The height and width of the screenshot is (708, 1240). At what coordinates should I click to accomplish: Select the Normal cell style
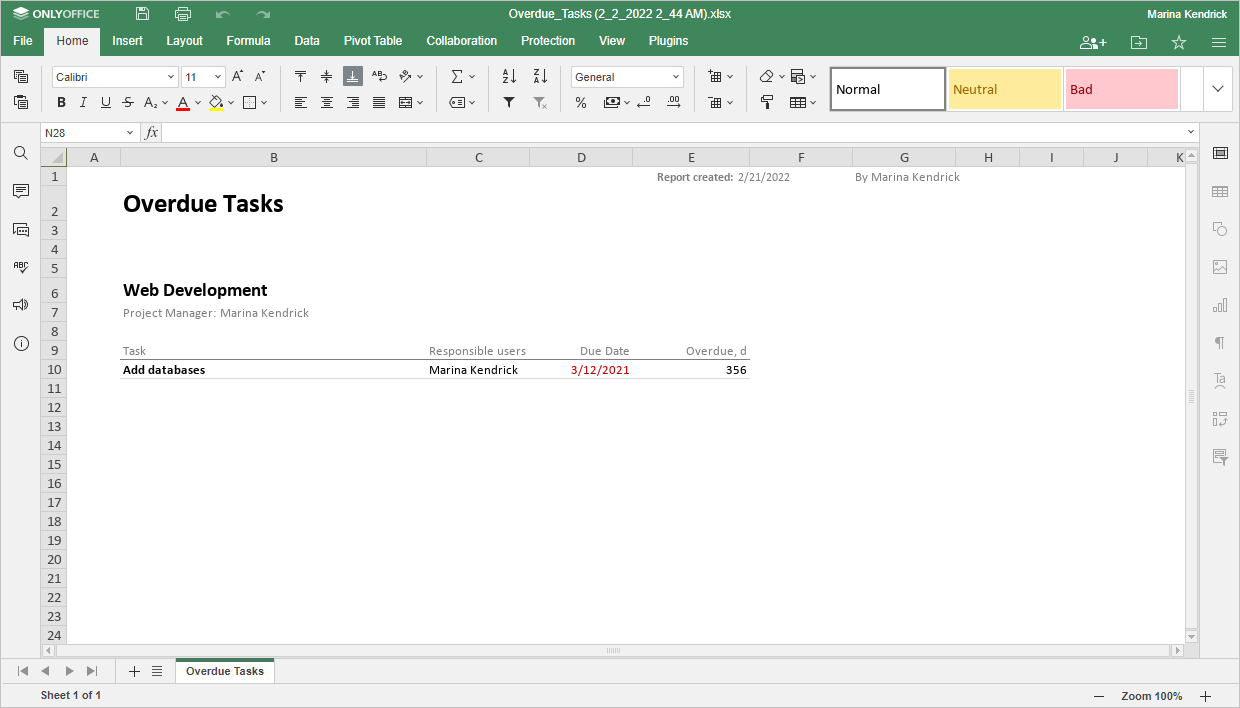pos(888,89)
